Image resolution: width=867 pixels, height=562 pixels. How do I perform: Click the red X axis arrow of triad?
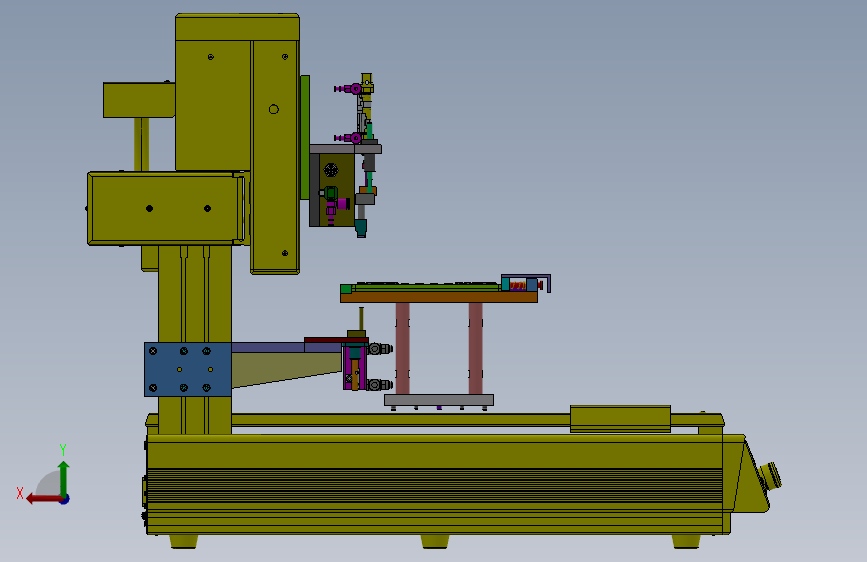(x=43, y=499)
